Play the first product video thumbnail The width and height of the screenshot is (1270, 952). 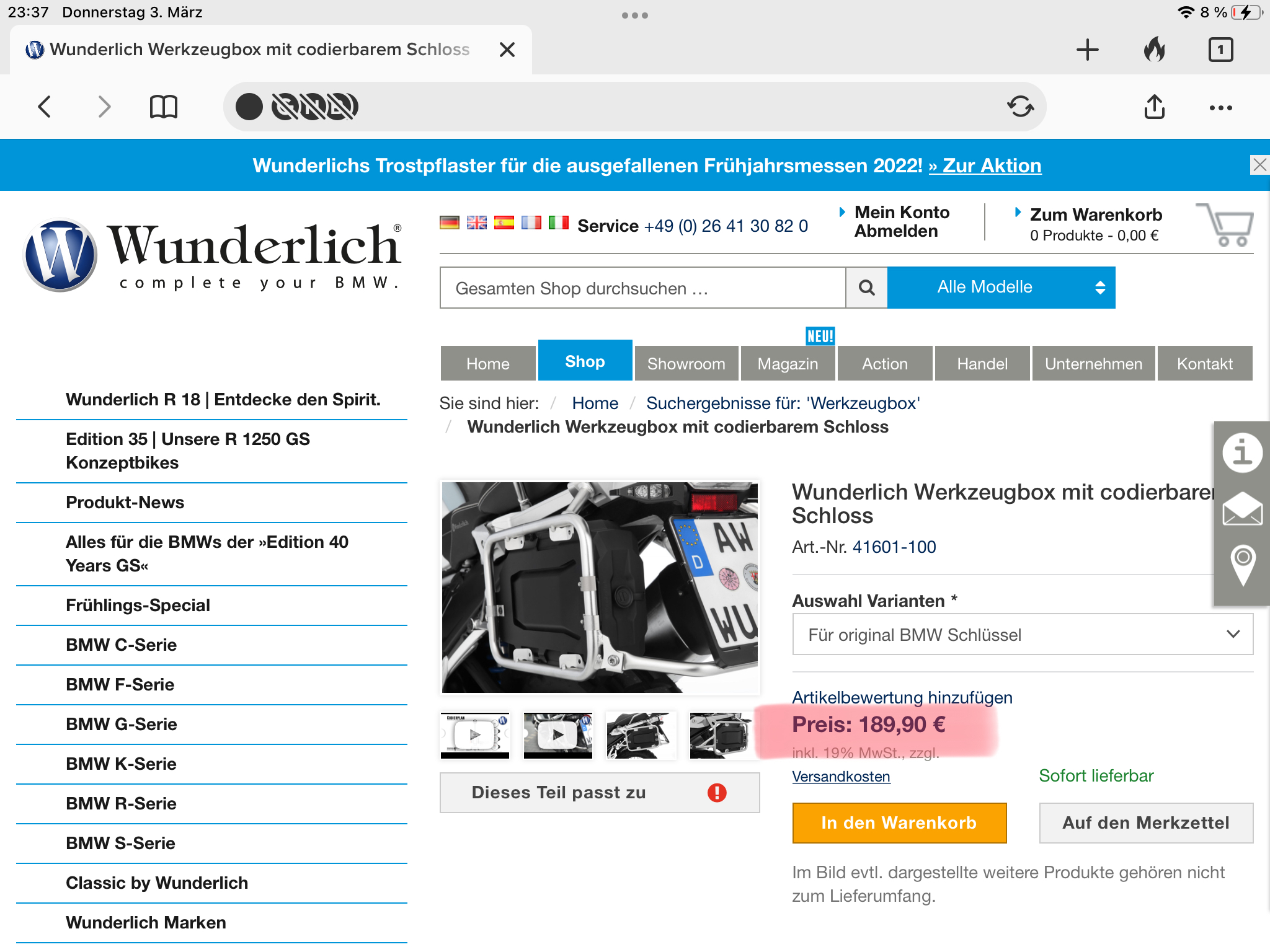point(475,735)
